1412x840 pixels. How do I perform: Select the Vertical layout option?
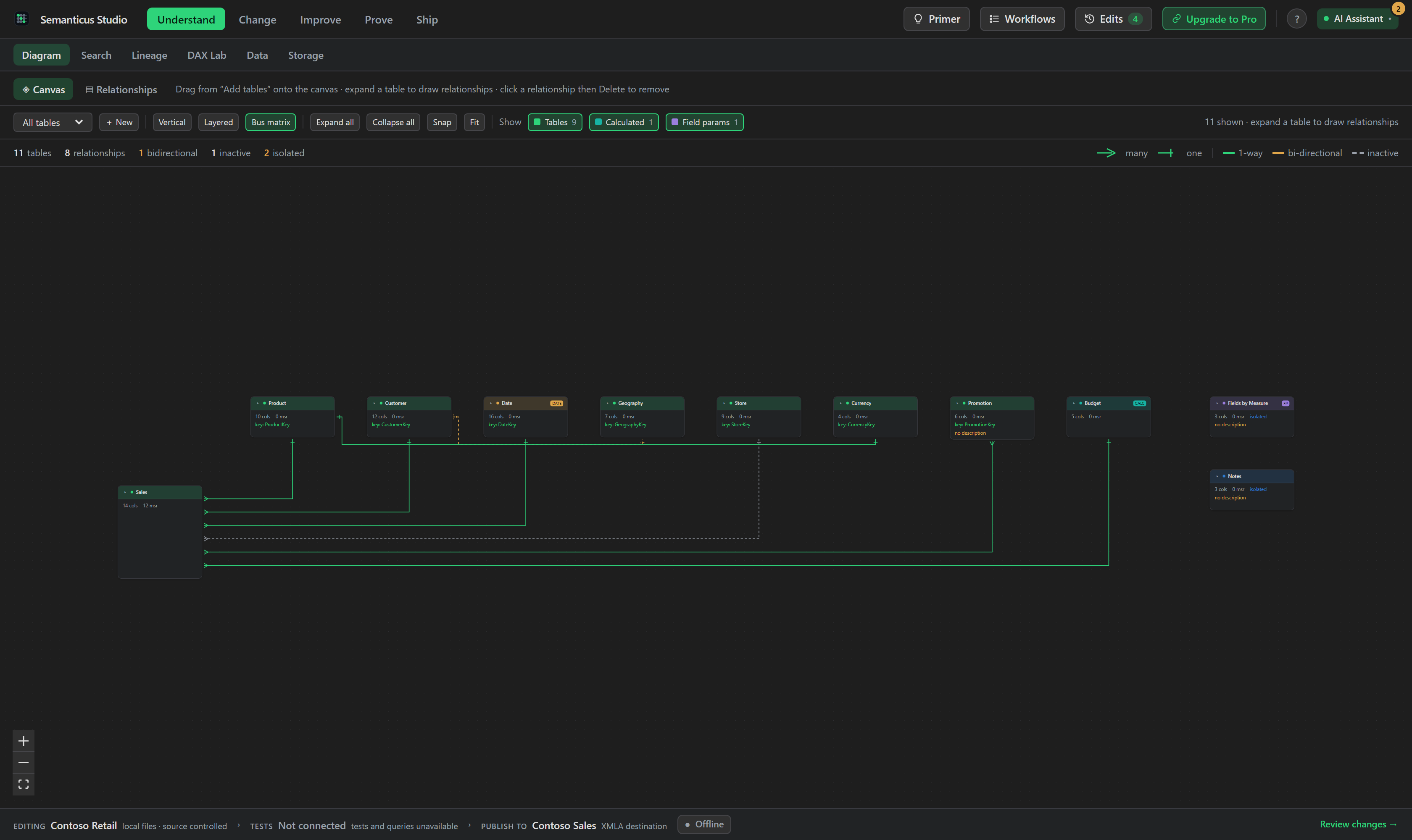171,122
